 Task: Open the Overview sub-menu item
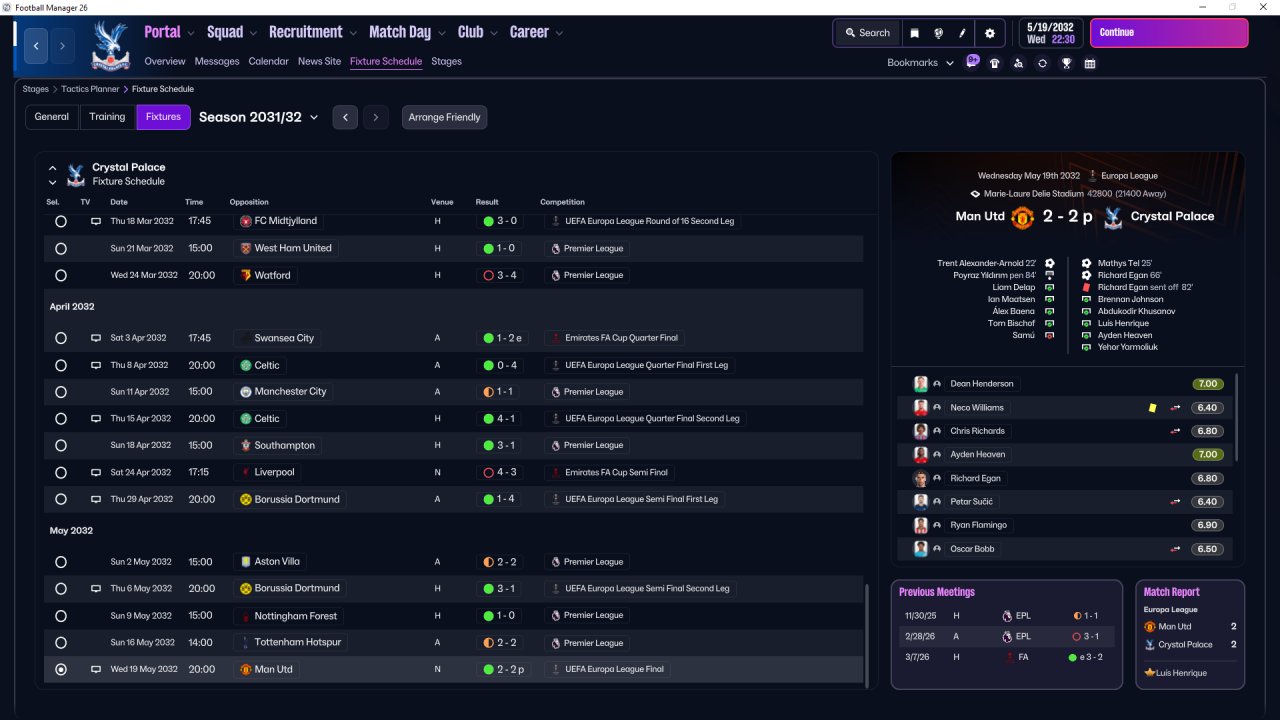click(165, 61)
